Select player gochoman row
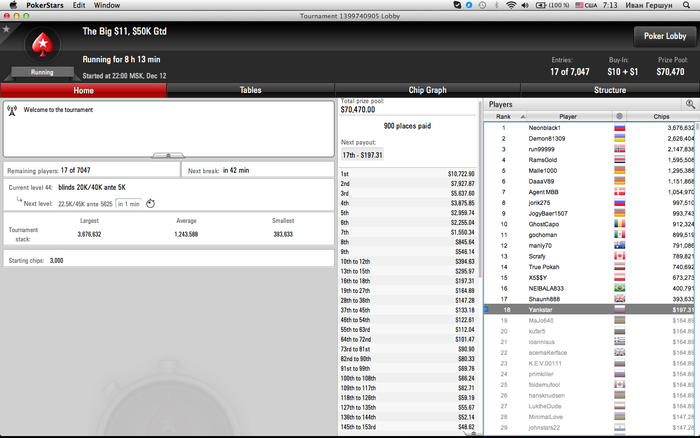This screenshot has width=700, height=438. pyautogui.click(x=589, y=235)
